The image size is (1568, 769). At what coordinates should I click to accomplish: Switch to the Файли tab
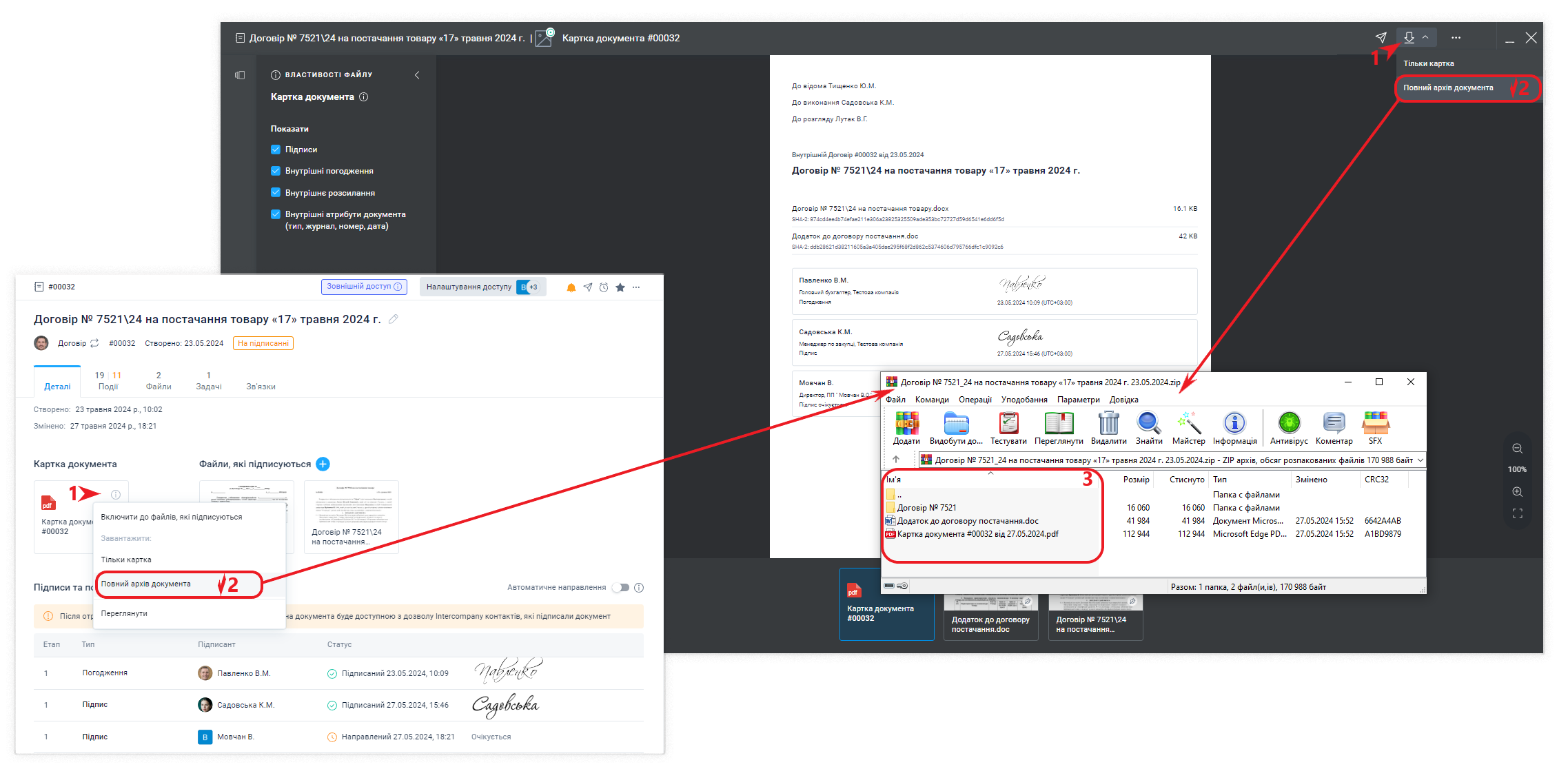(x=159, y=380)
